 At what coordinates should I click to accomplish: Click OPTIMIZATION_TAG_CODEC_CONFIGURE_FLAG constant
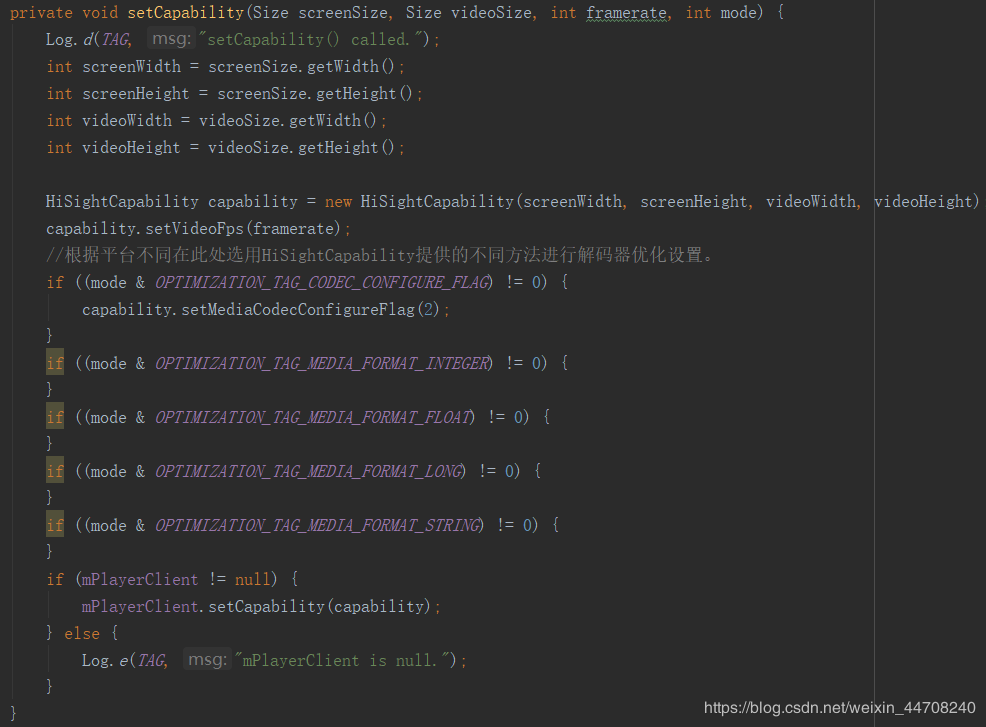[x=323, y=282]
